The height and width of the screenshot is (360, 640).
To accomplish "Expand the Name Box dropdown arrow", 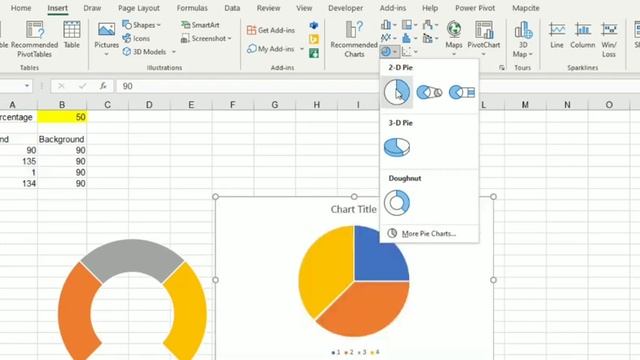I will [27, 86].
